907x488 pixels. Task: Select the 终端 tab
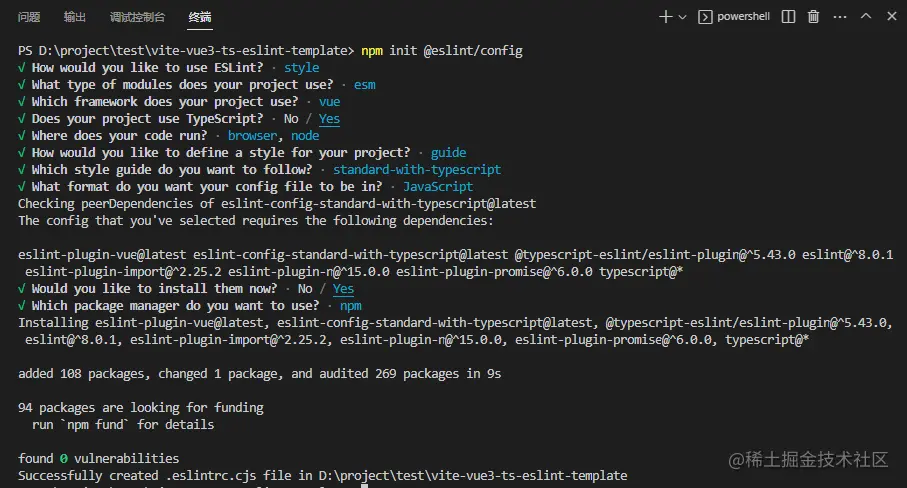click(x=200, y=17)
